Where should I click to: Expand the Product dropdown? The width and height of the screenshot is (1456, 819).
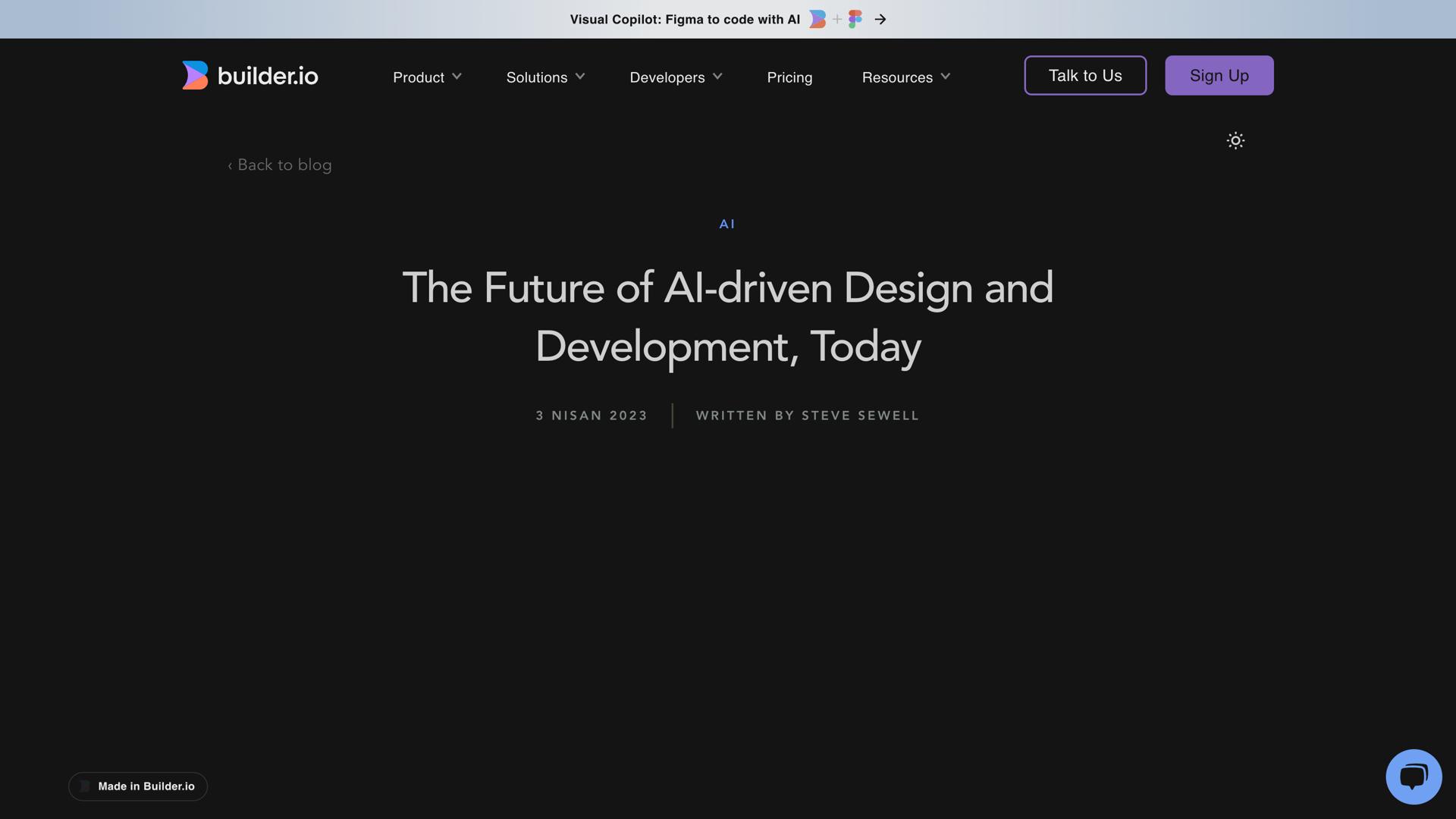pyautogui.click(x=426, y=77)
